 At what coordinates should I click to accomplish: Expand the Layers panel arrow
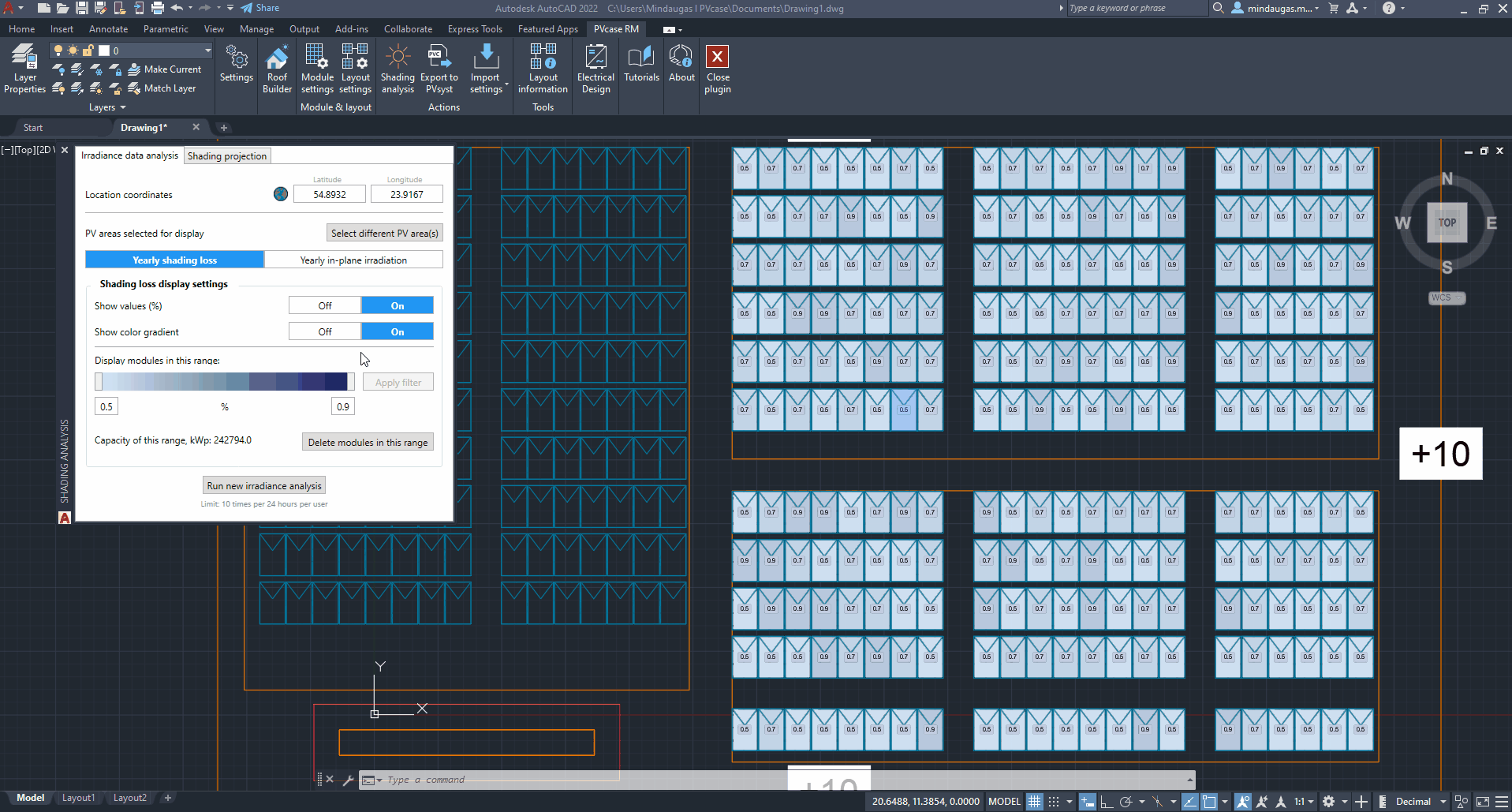tap(123, 107)
